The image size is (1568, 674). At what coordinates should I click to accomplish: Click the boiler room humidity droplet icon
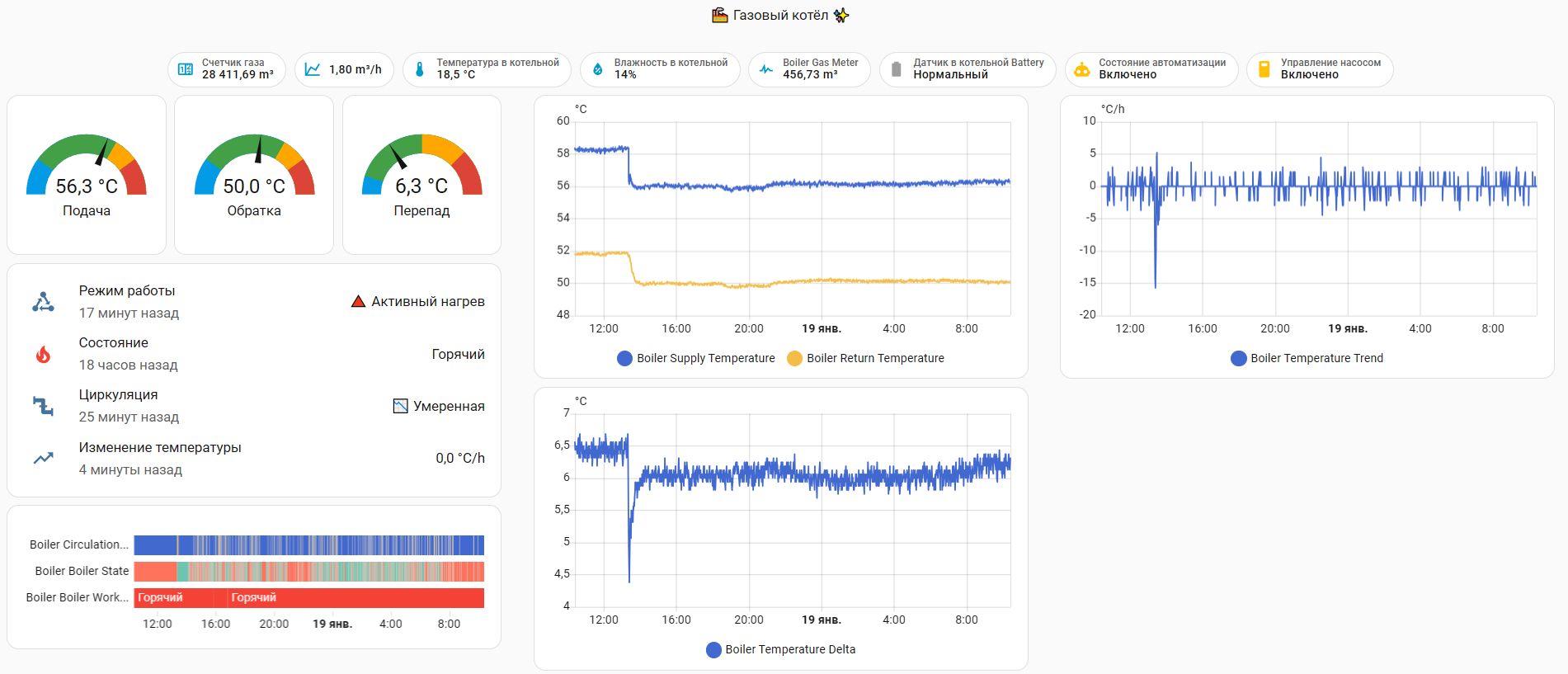(x=597, y=69)
